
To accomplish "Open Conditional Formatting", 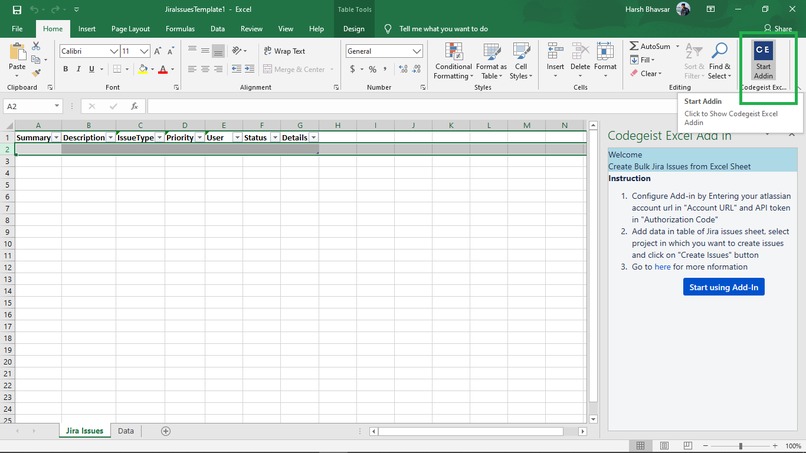I will 453,61.
